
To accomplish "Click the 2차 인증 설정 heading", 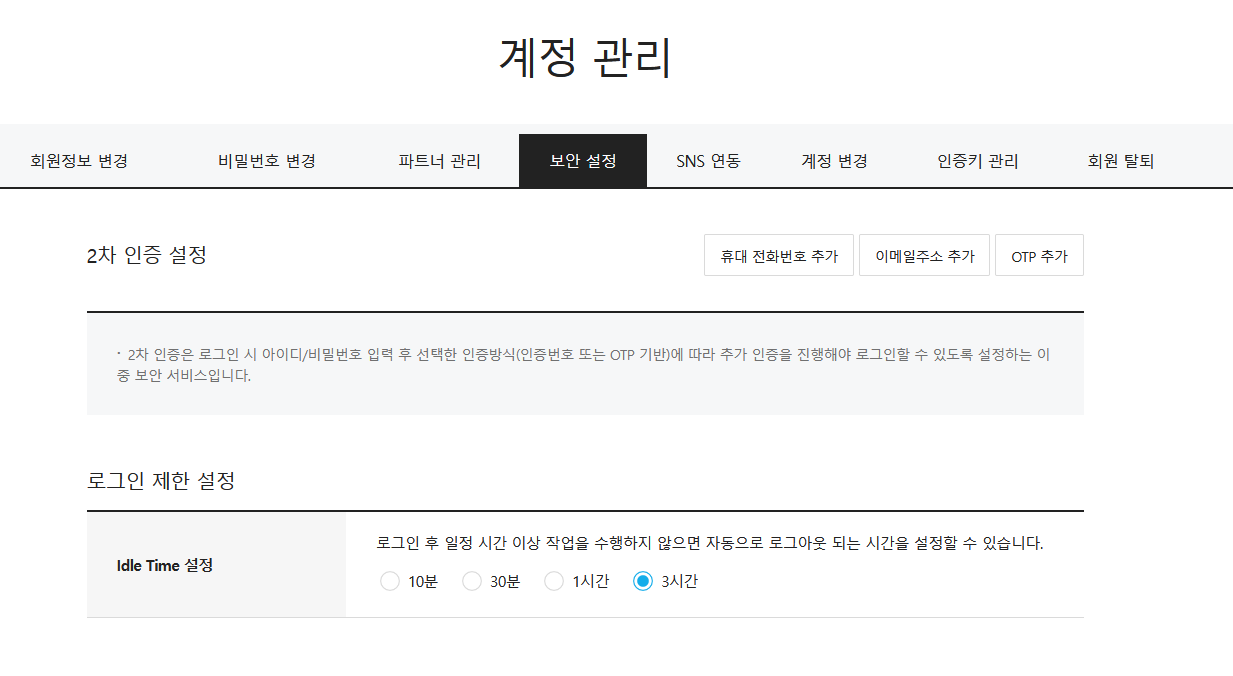I will (147, 255).
